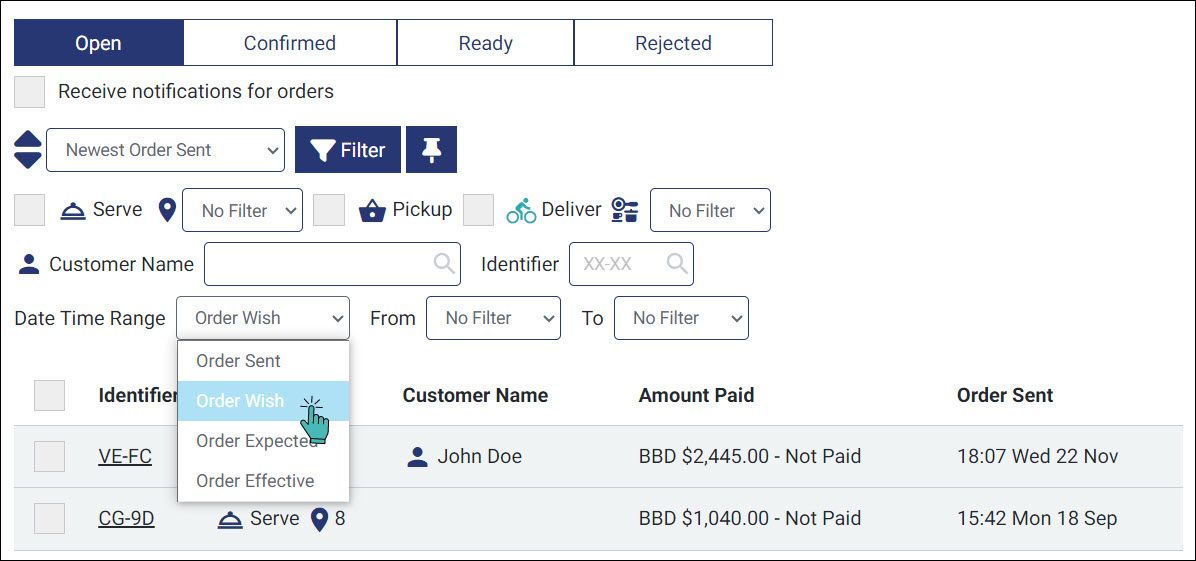Focus the Customer Name search field
The image size is (1196, 561).
(332, 264)
